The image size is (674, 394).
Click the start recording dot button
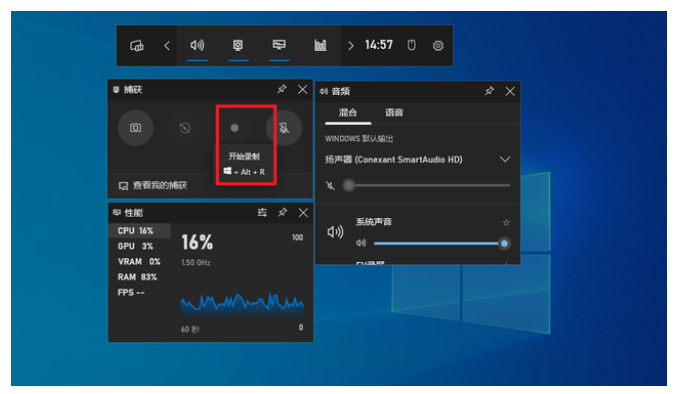tap(234, 128)
